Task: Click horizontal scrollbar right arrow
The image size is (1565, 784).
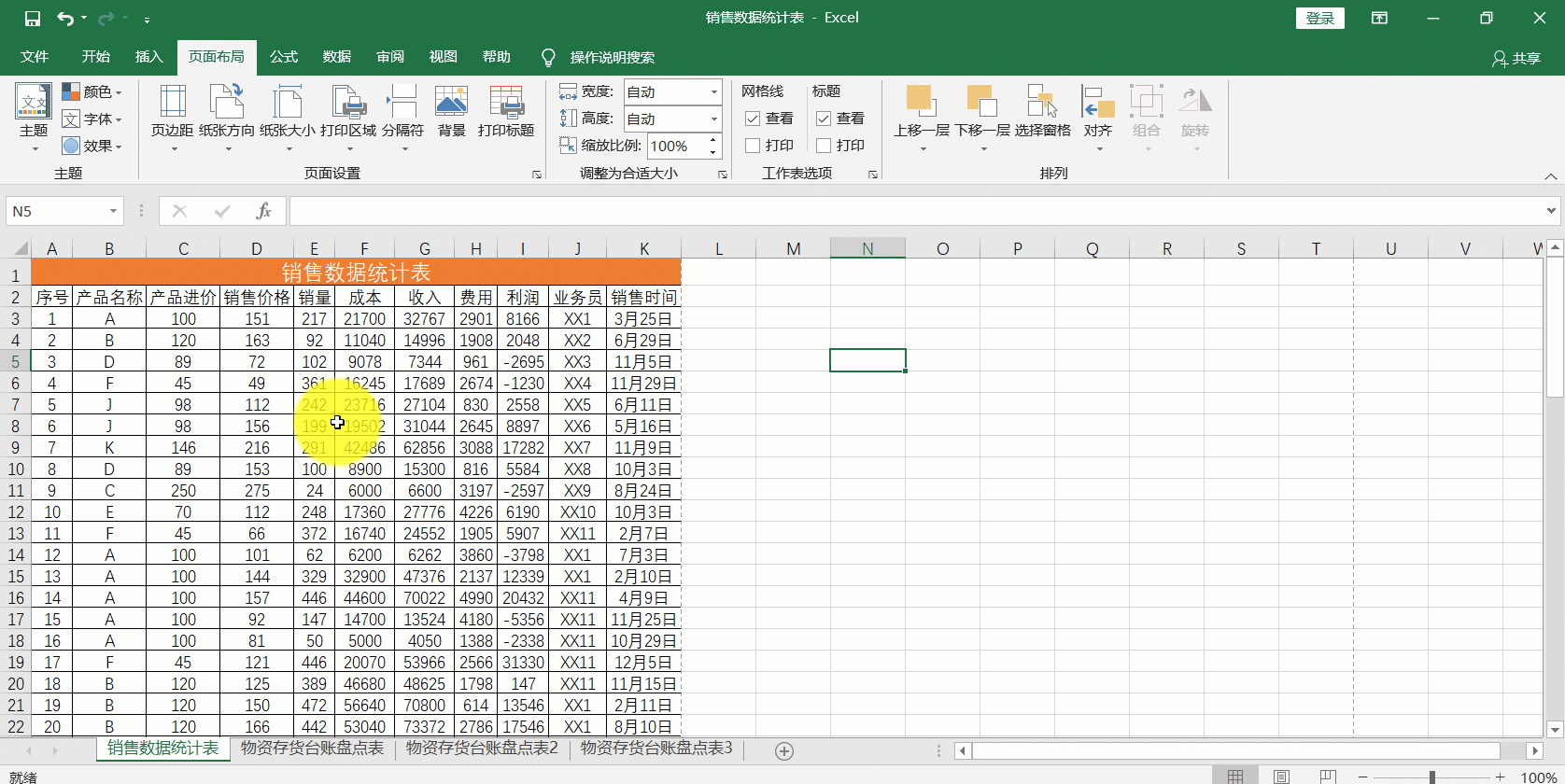Action: click(x=1534, y=750)
